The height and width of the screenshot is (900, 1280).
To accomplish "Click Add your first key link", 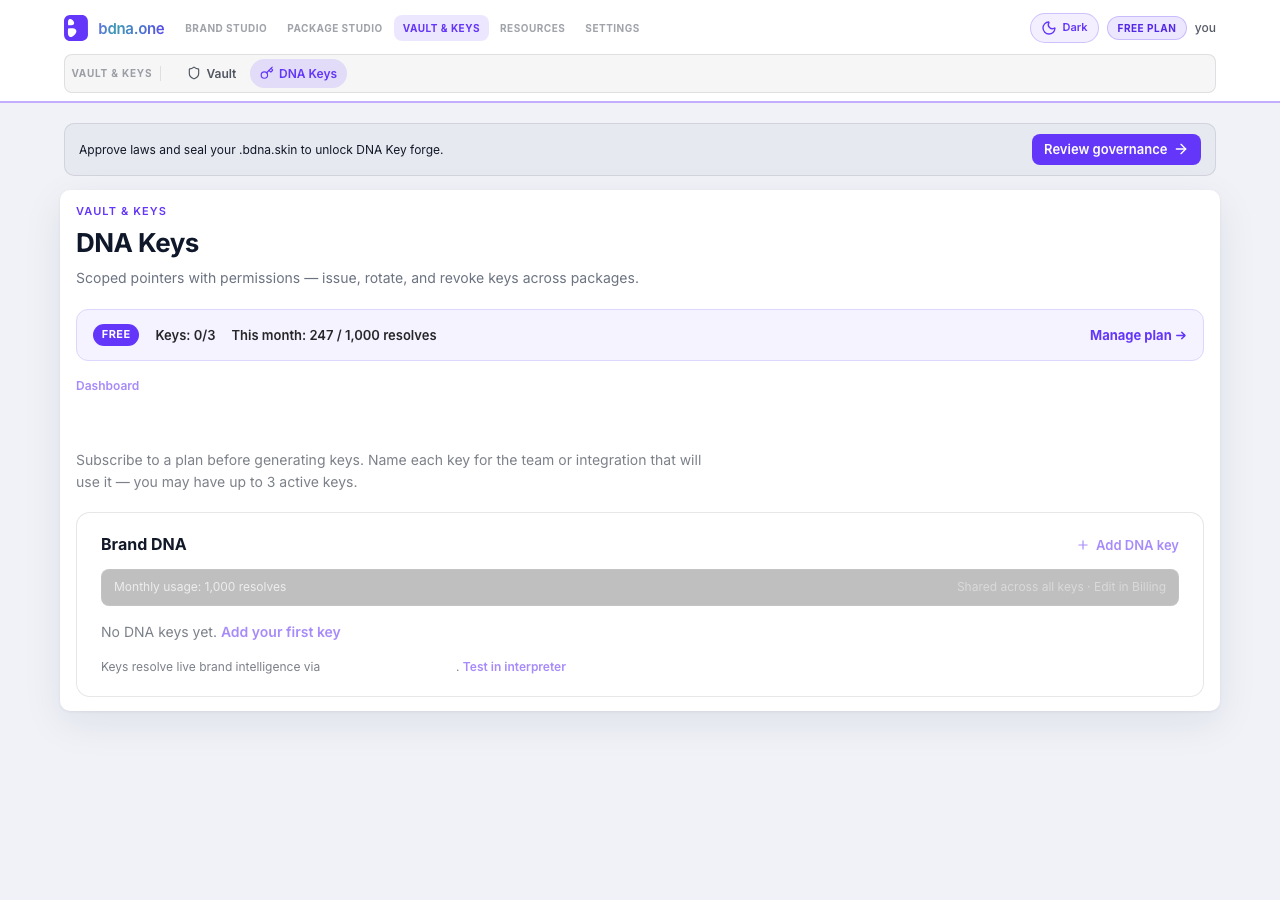I will tap(280, 632).
